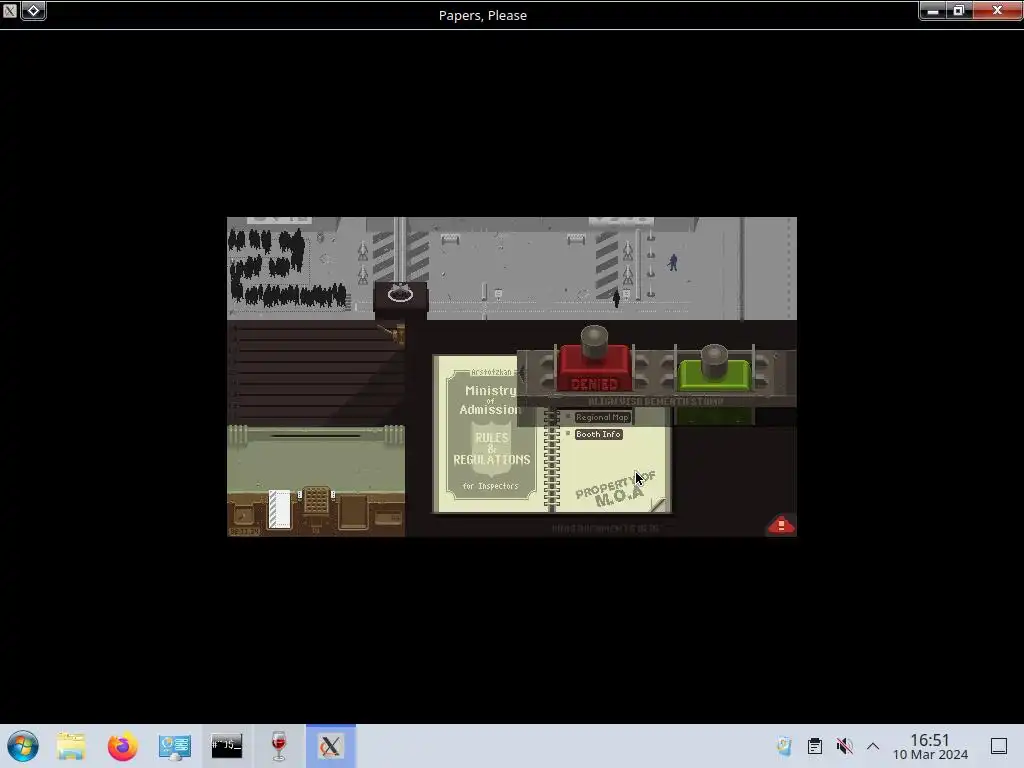Click the desk clock showing the date

[244, 532]
